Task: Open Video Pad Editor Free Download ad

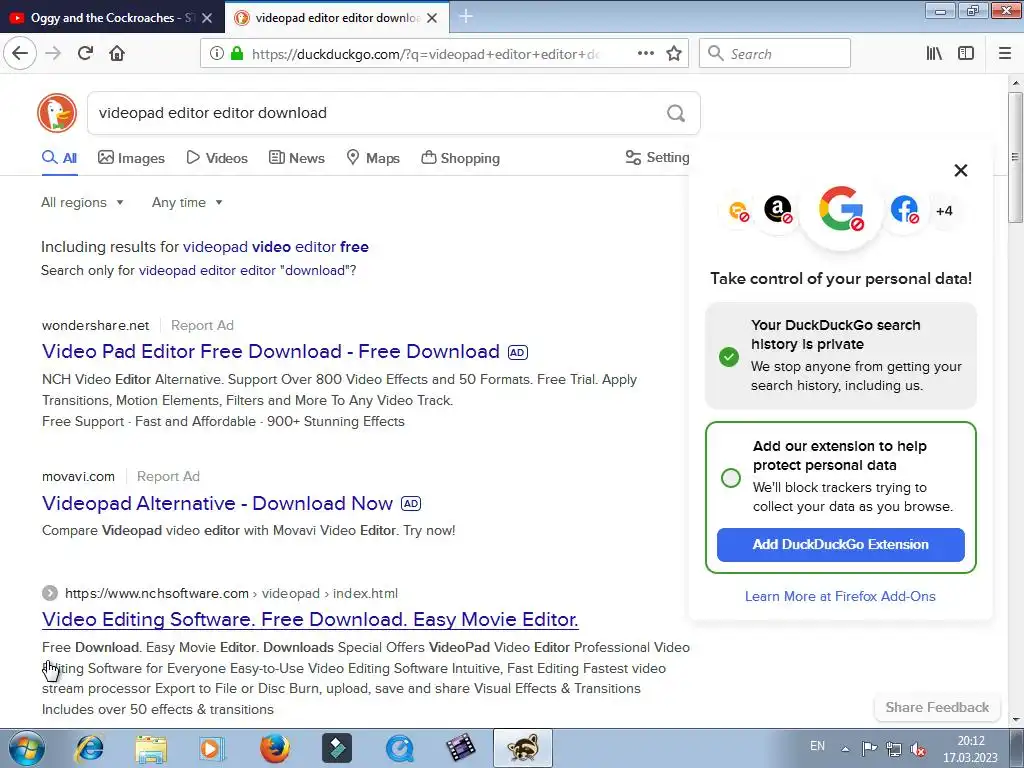Action: pyautogui.click(x=271, y=351)
